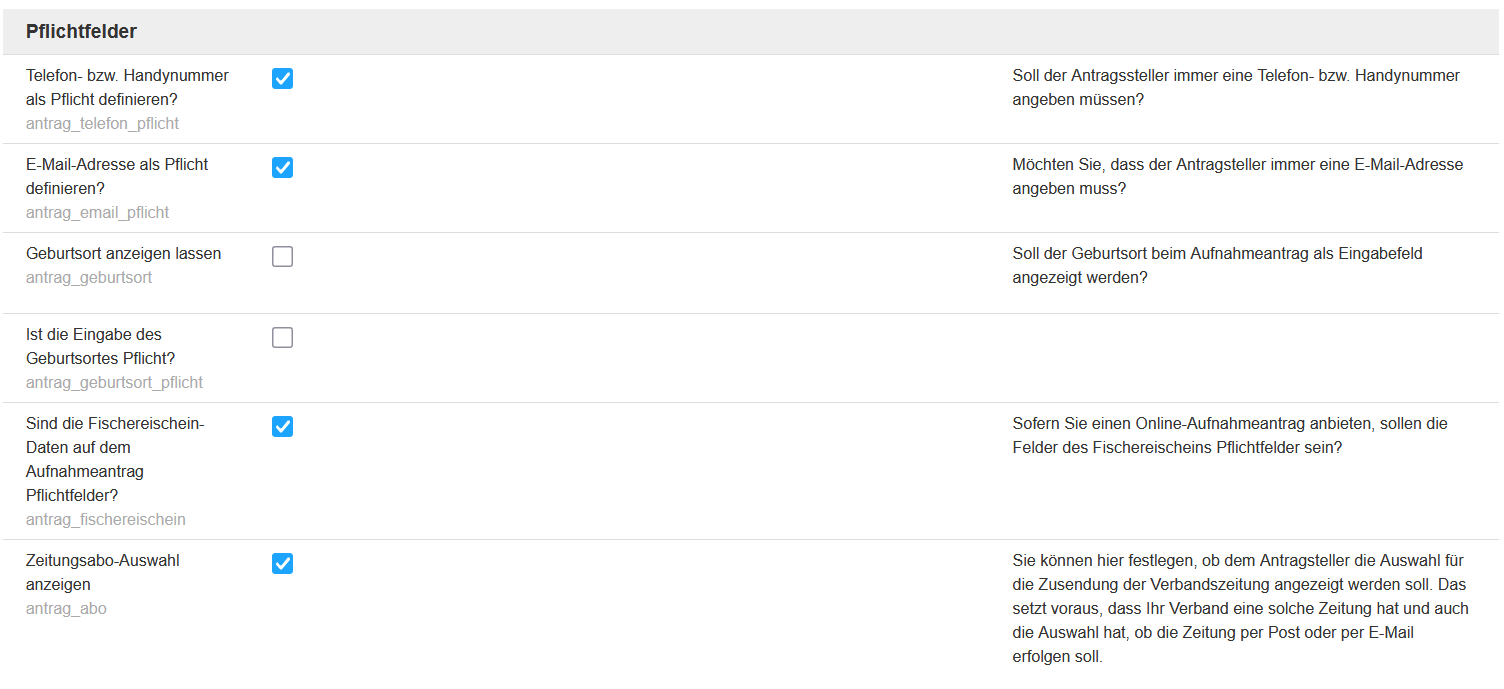Click the 'E-Mail-Adresse als Pflicht definieren?' label
This screenshot has height=689, width=1504.
point(117,176)
